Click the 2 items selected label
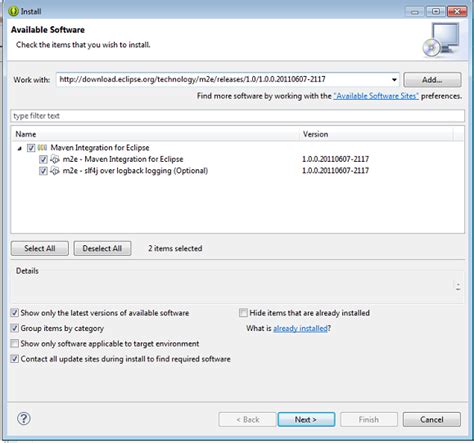474x443 pixels. 175,248
